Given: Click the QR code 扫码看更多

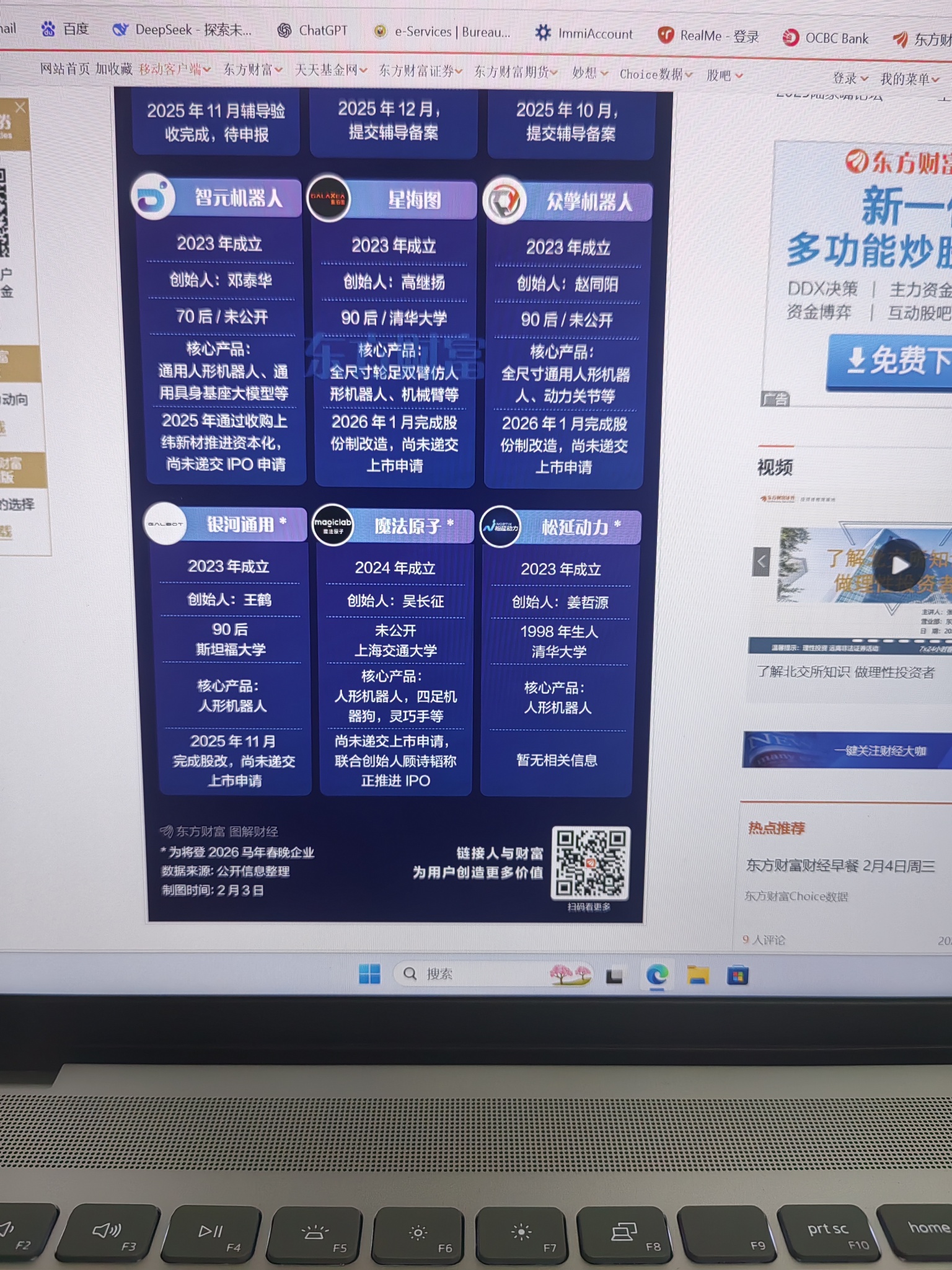Looking at the screenshot, I should click(x=590, y=863).
